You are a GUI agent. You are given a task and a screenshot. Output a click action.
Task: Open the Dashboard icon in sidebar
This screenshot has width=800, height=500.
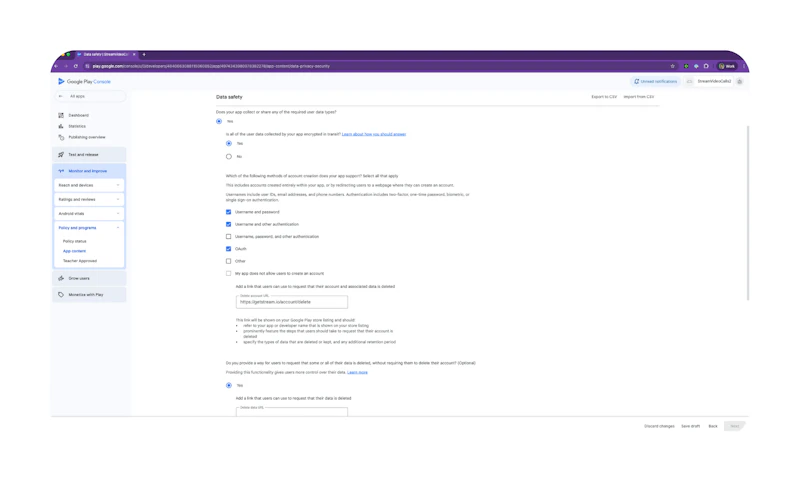click(61, 115)
